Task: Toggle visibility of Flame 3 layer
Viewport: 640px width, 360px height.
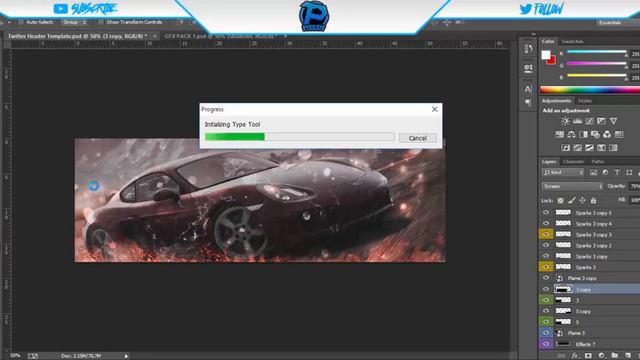Action: (546, 333)
